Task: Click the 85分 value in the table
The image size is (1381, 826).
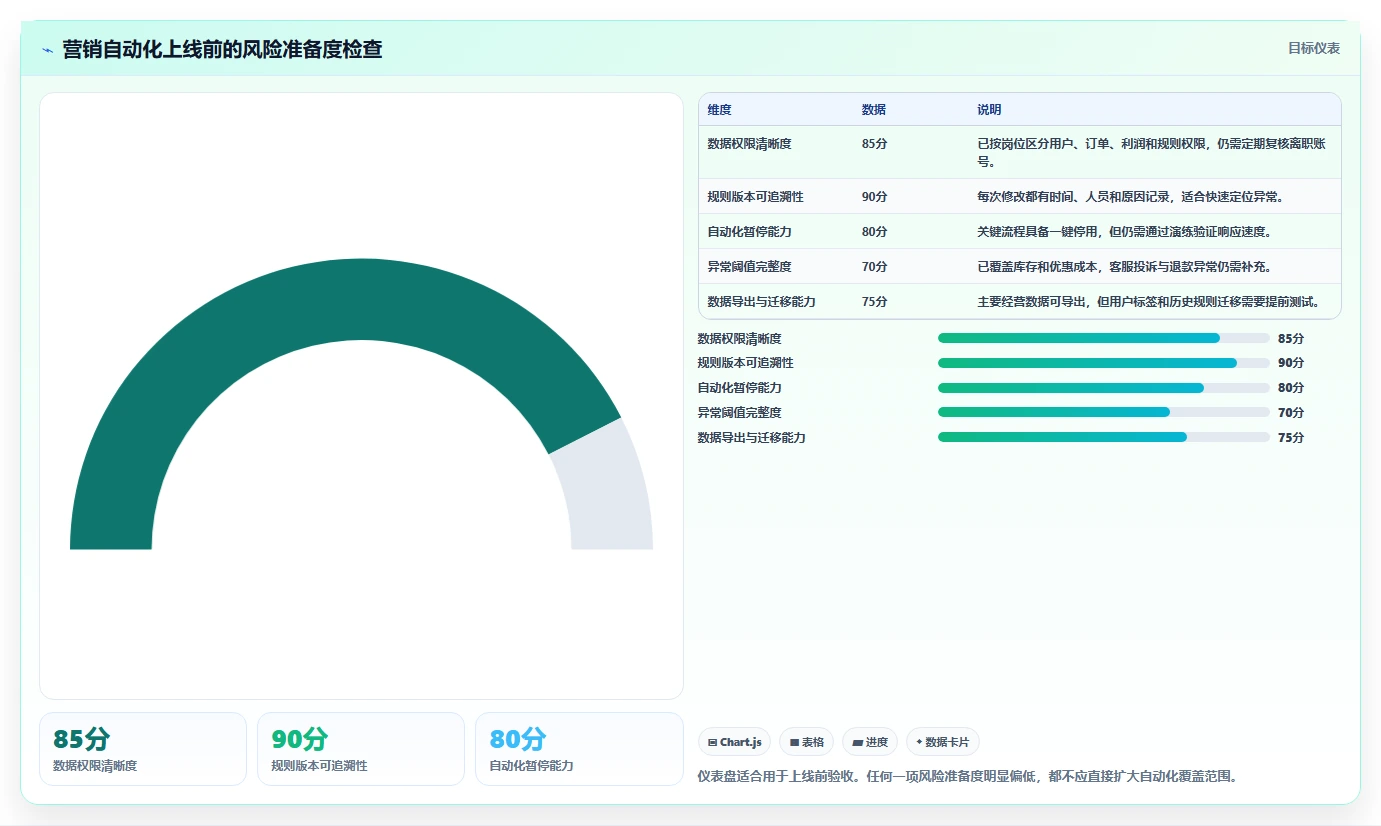Action: [x=874, y=144]
